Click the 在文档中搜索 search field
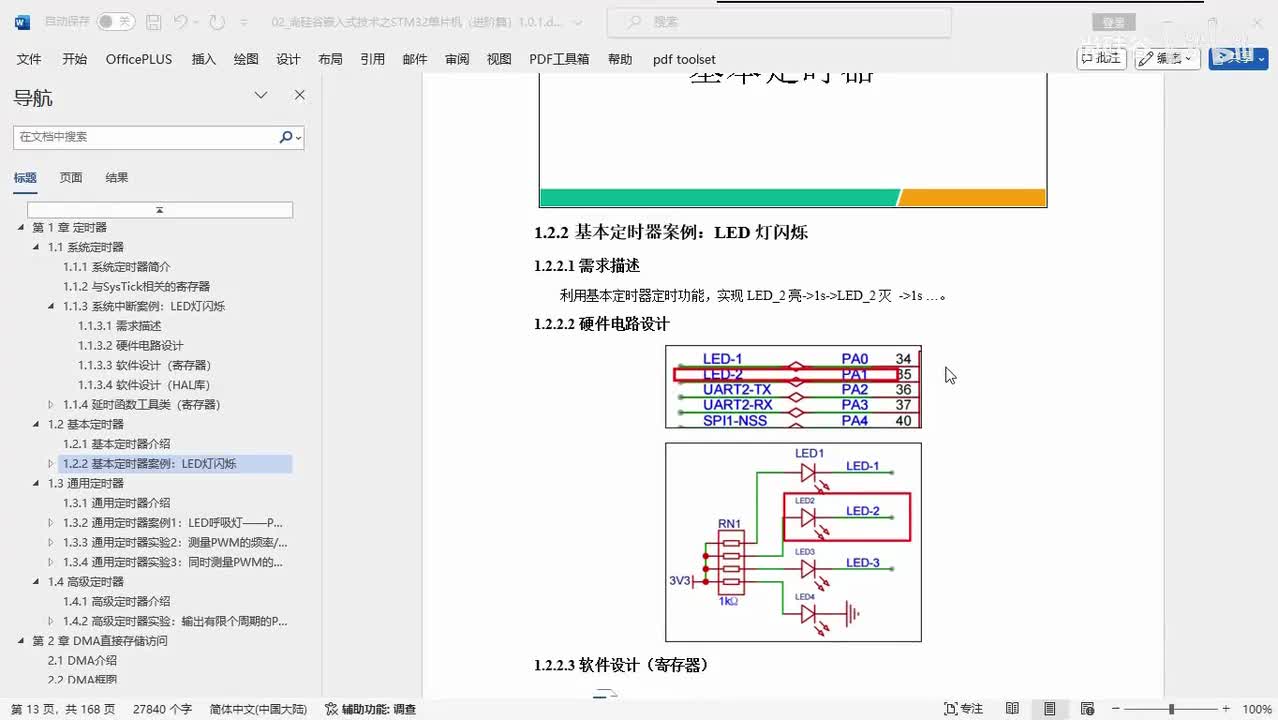The height and width of the screenshot is (720, 1278). pyautogui.click(x=146, y=137)
